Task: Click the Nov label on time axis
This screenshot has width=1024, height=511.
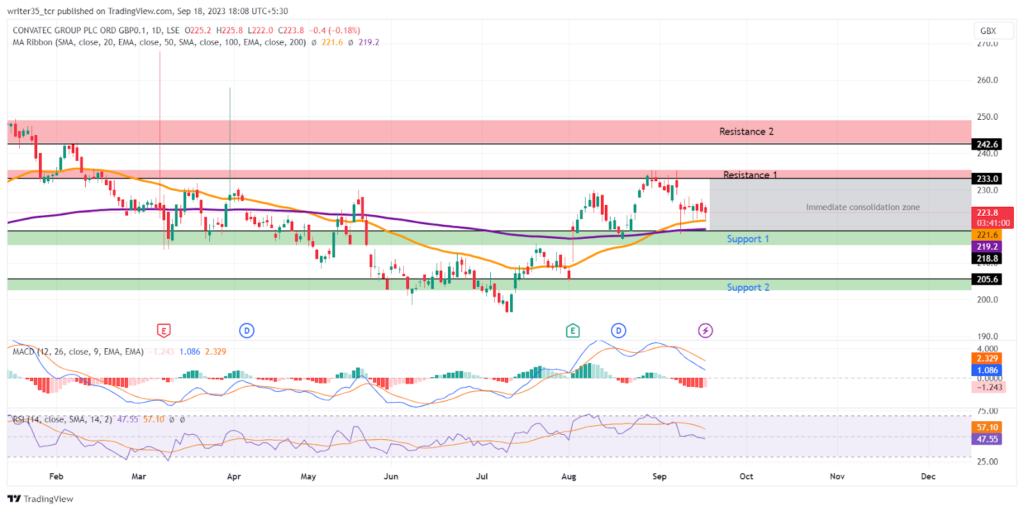Action: coord(835,476)
